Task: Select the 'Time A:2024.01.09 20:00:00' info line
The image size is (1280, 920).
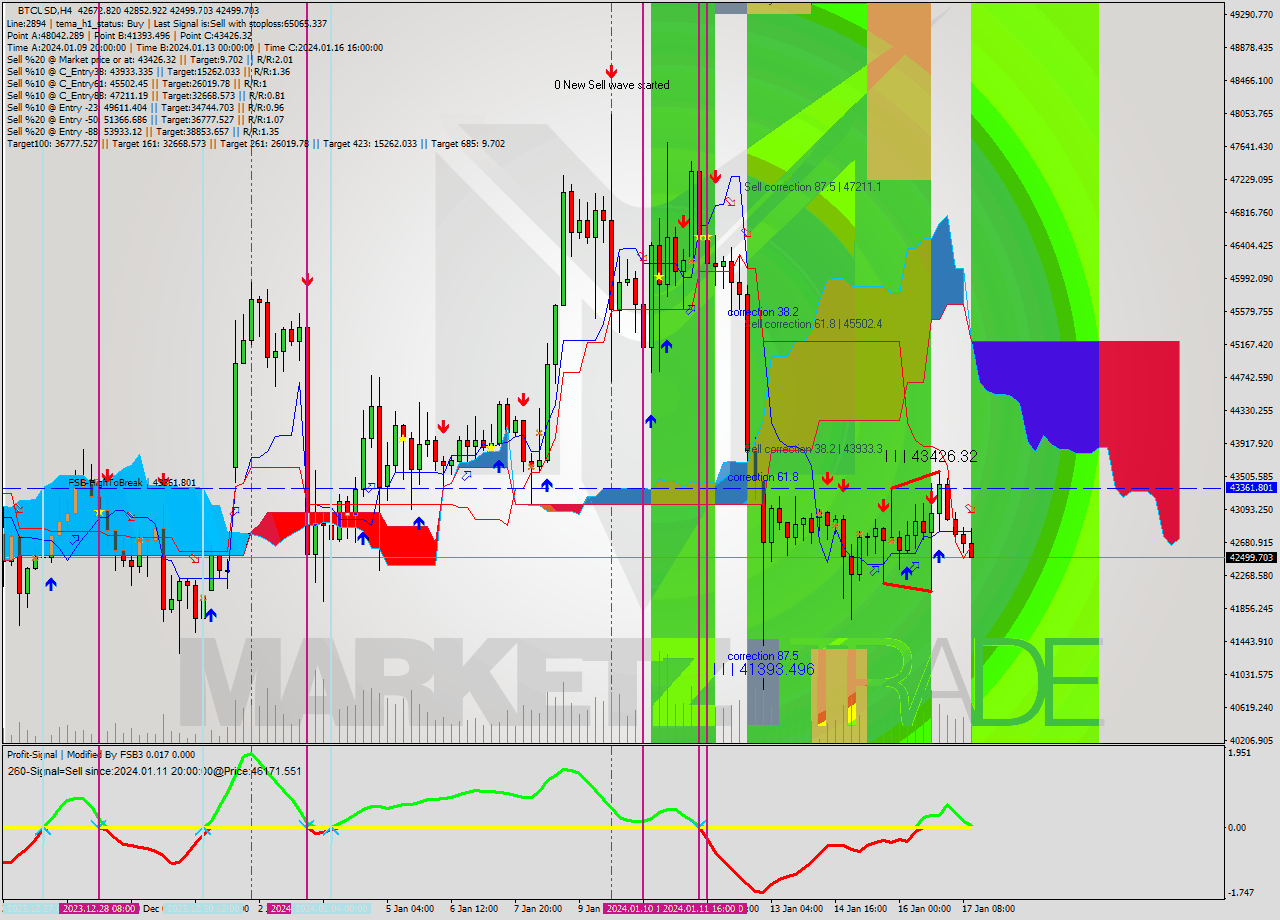Action: [x=194, y=47]
